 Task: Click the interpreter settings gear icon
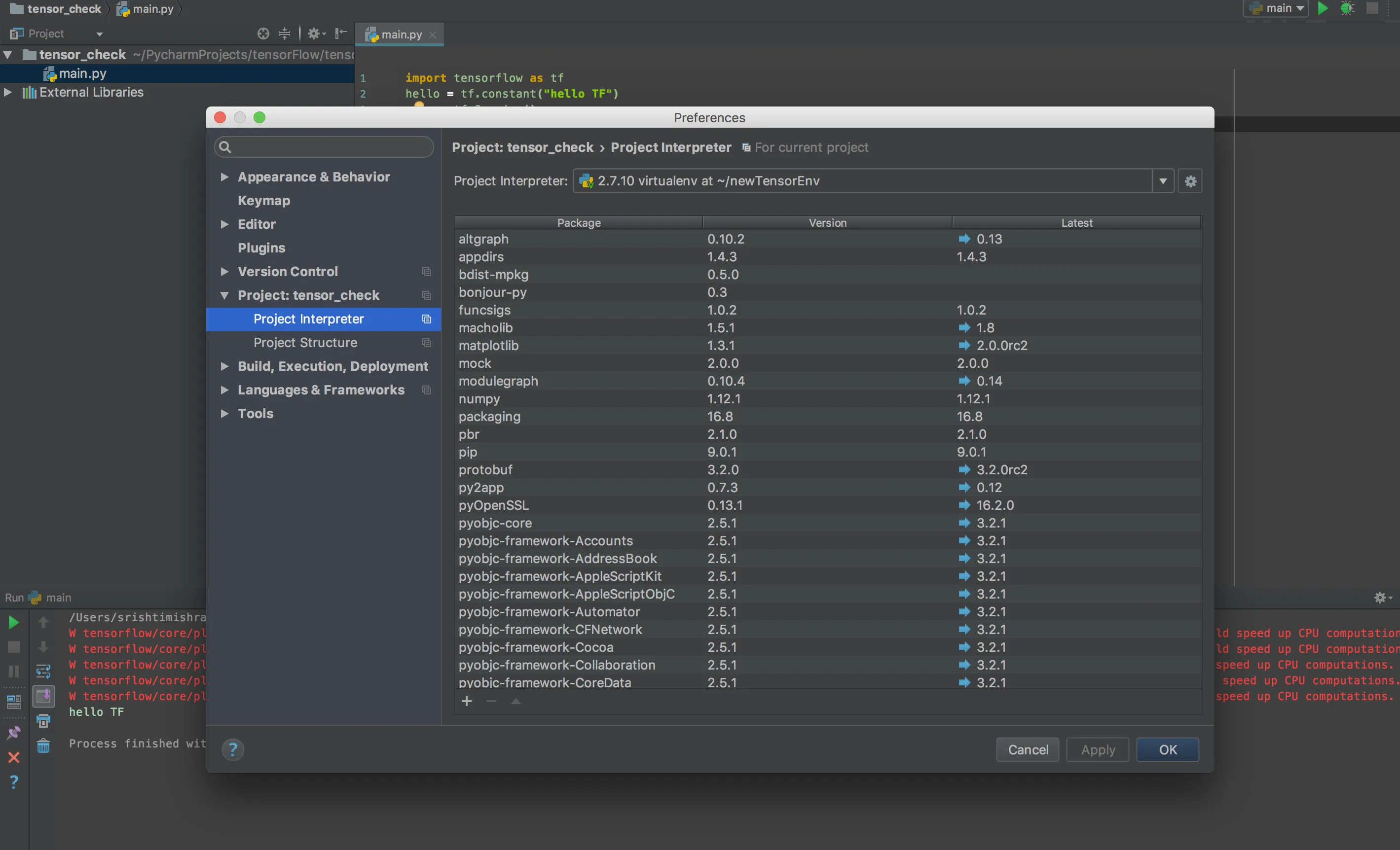[1190, 181]
